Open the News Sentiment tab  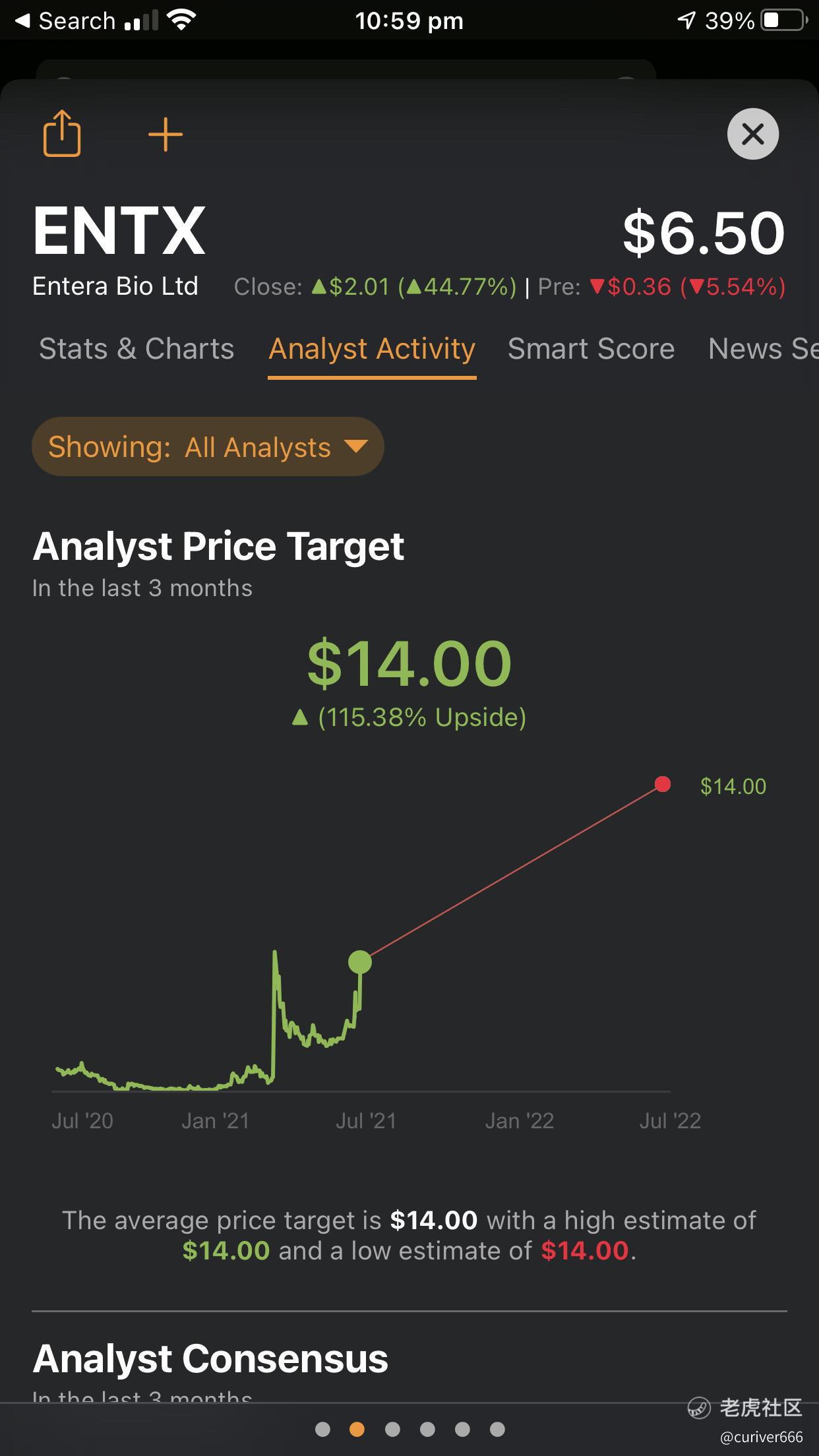(x=764, y=349)
